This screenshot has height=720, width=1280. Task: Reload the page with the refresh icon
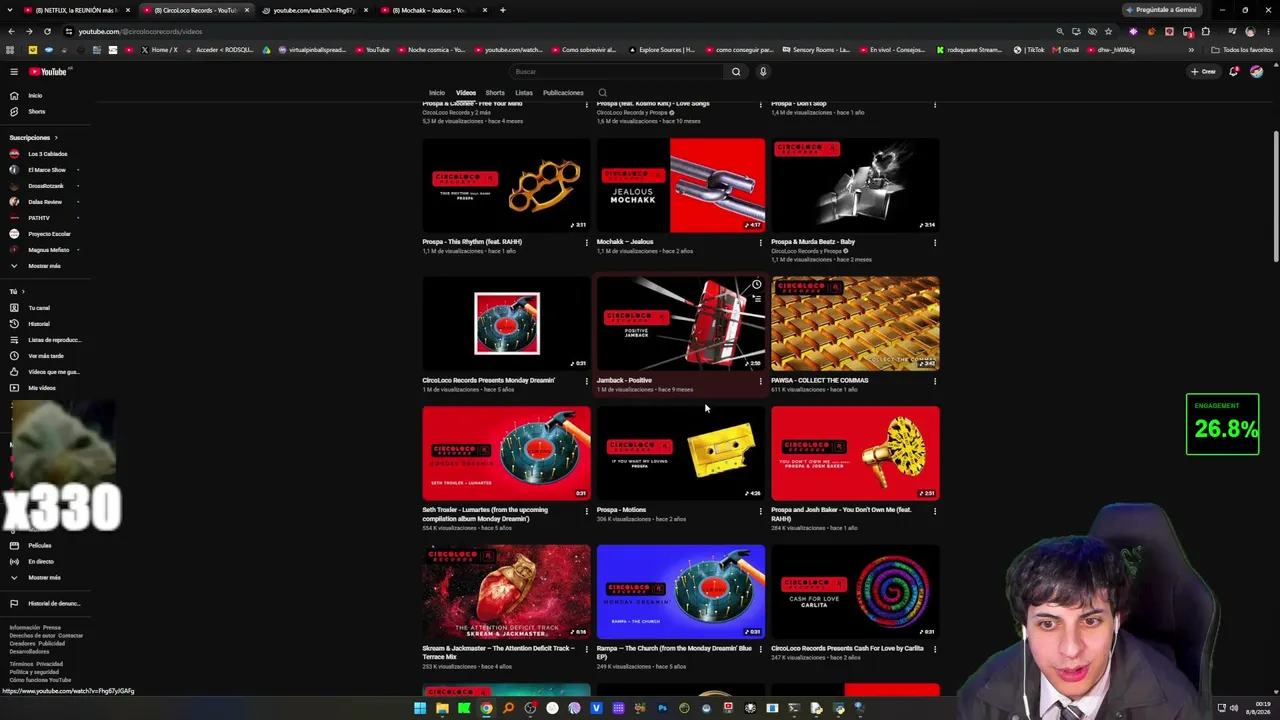coord(47,31)
